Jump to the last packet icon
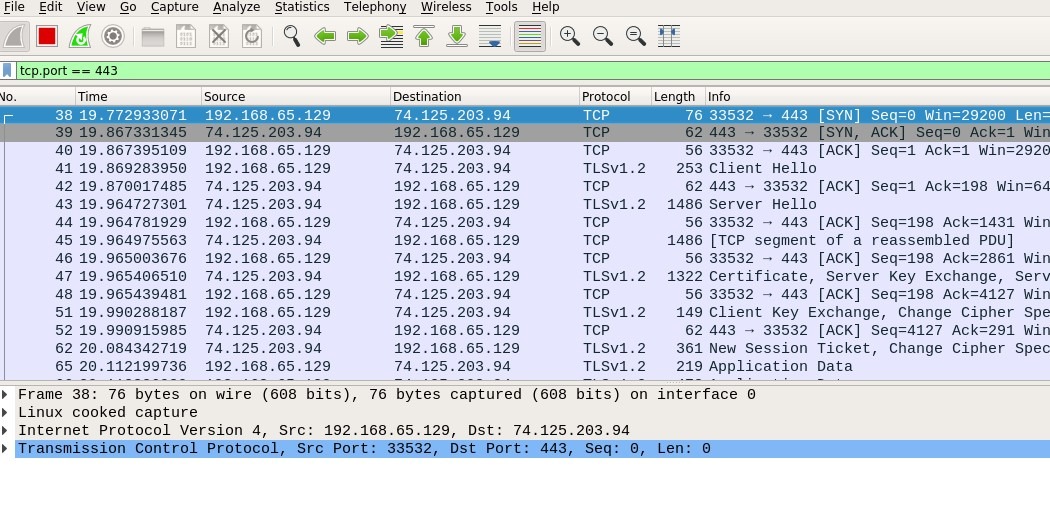 [x=457, y=36]
